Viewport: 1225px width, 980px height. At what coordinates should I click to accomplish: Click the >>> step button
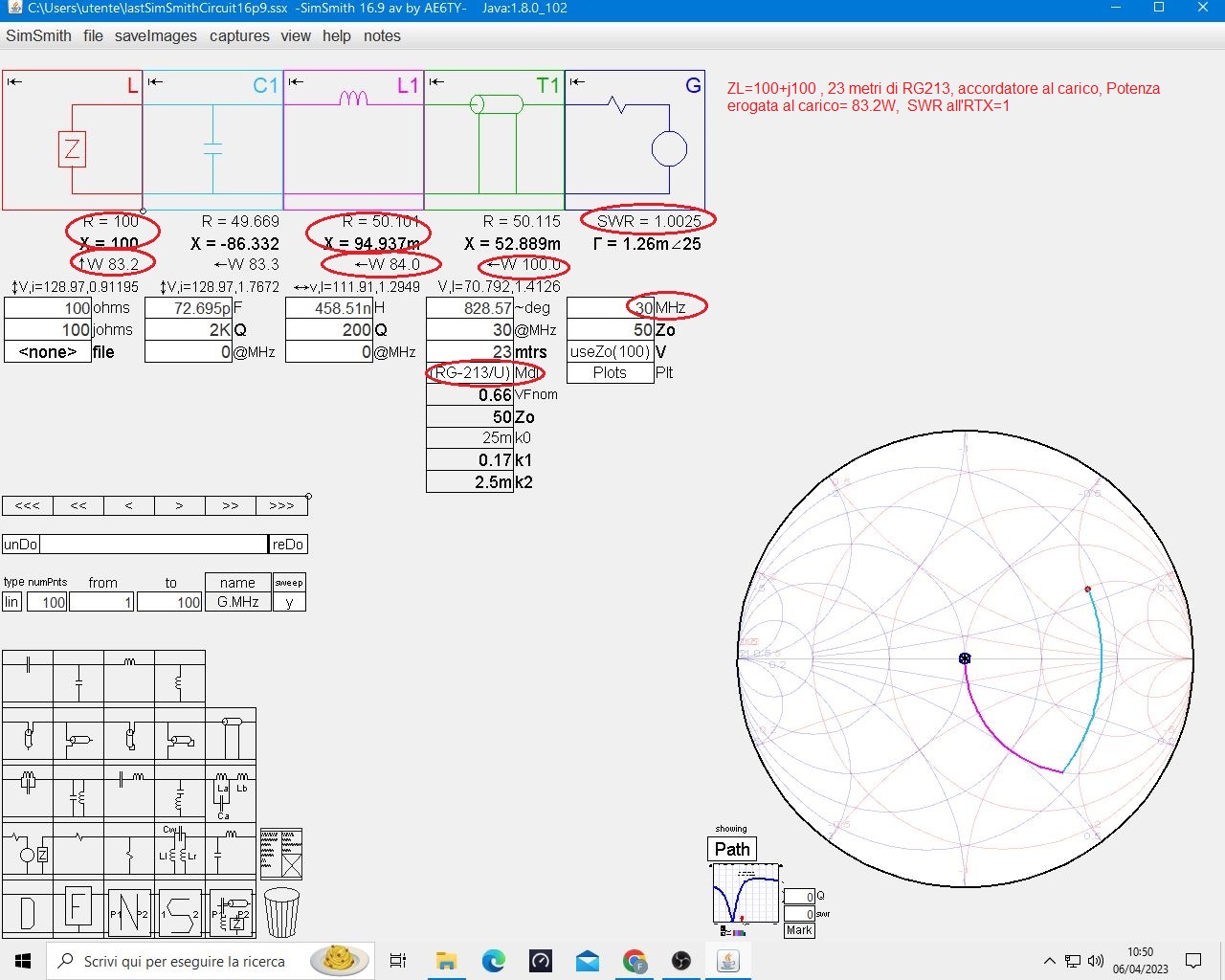tap(281, 505)
